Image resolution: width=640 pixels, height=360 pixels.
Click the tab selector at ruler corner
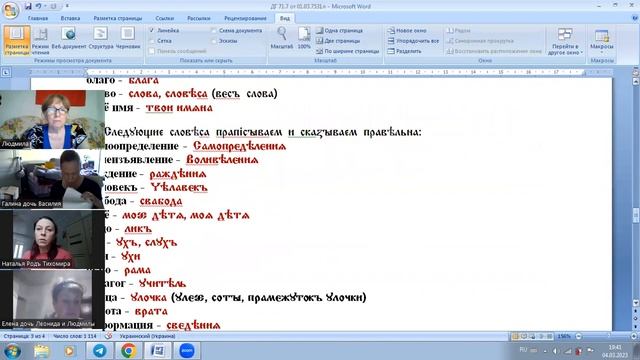6,72
